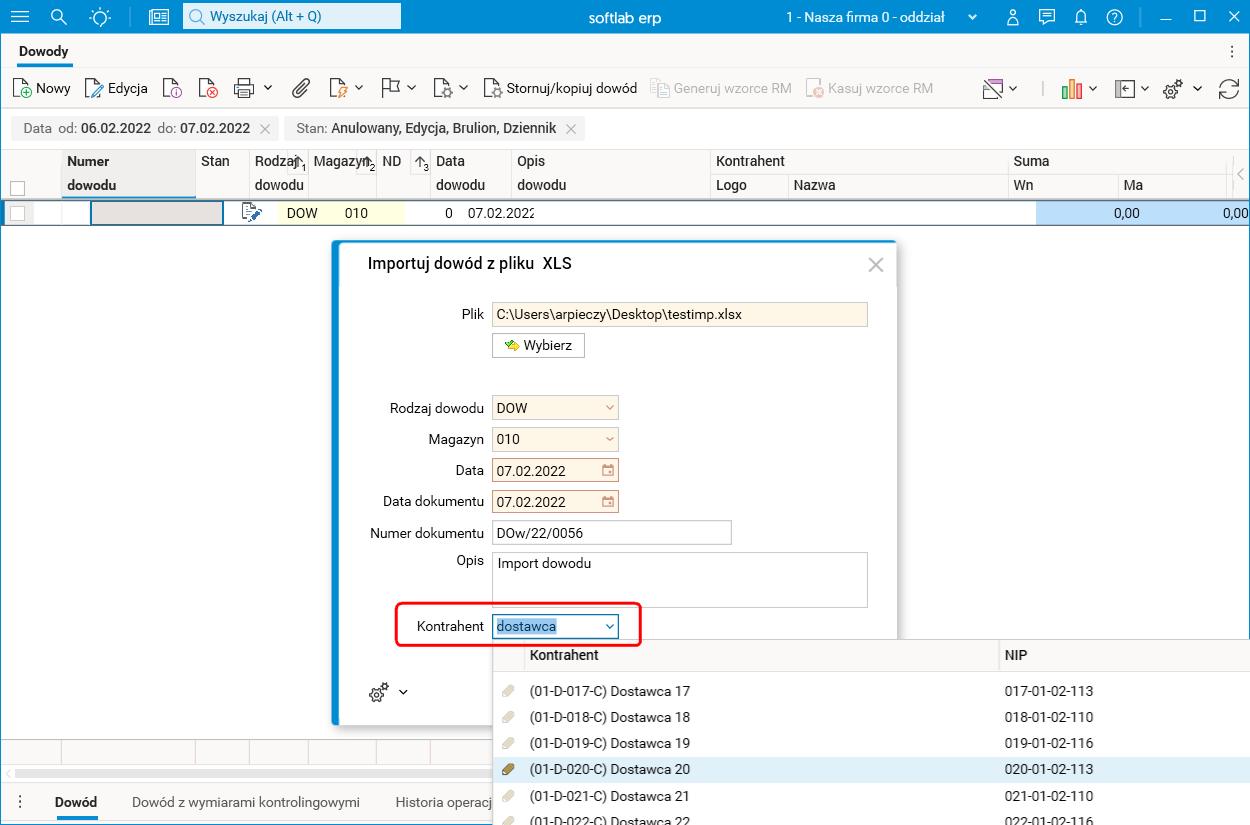Click the refresh icon in toolbar
The width and height of the screenshot is (1250, 825).
1229,89
